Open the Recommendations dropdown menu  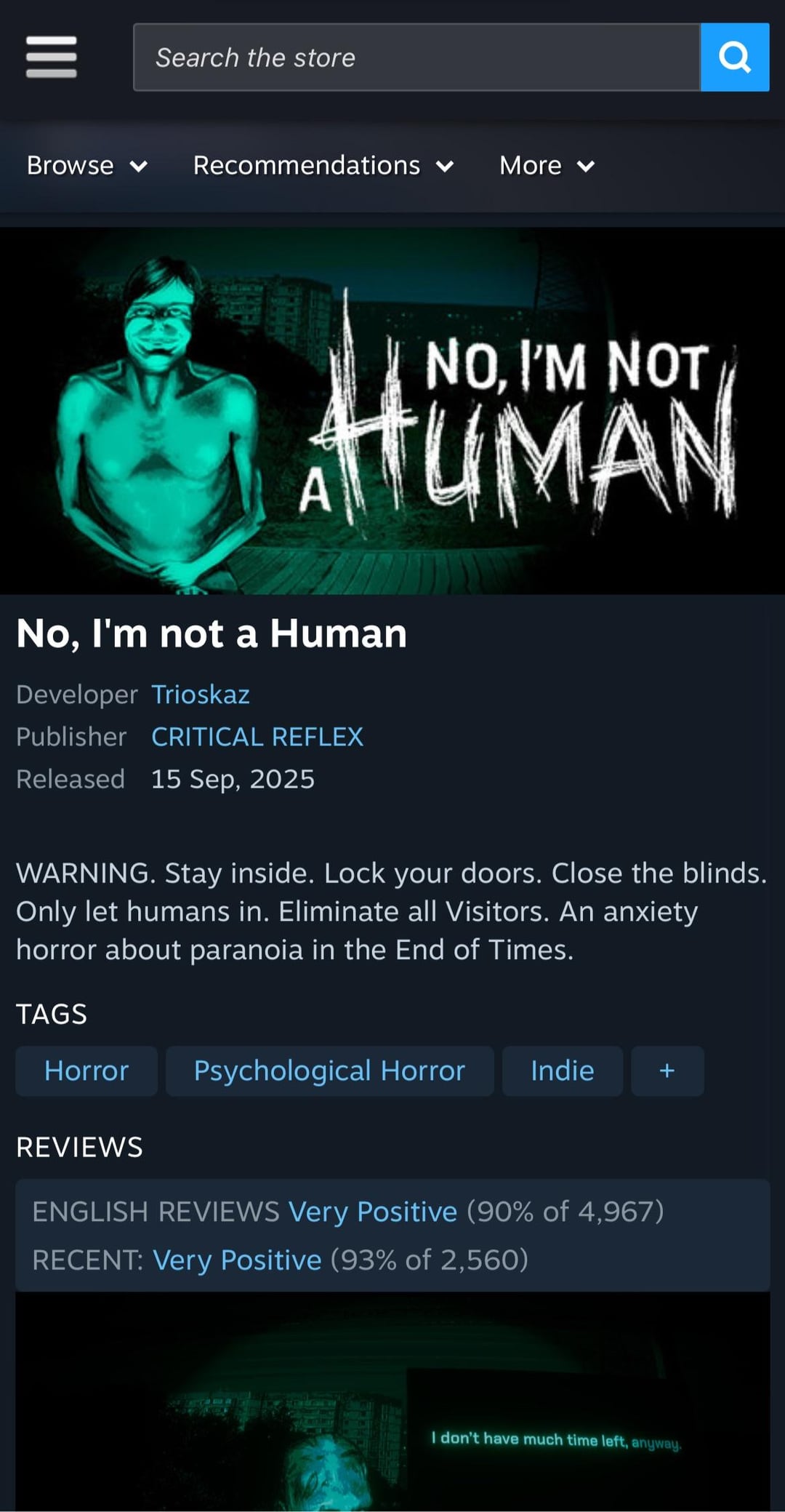[x=323, y=166]
